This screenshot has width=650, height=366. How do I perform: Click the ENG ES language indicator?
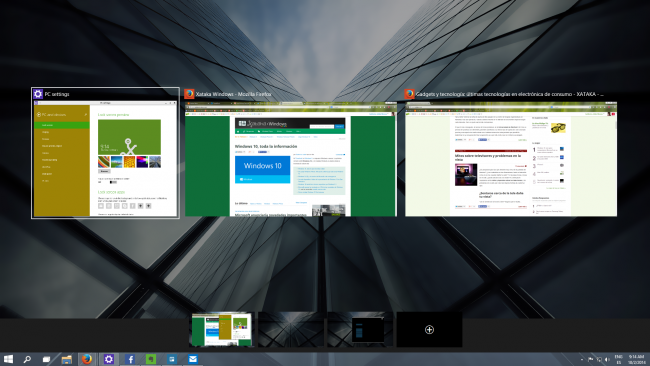618,359
